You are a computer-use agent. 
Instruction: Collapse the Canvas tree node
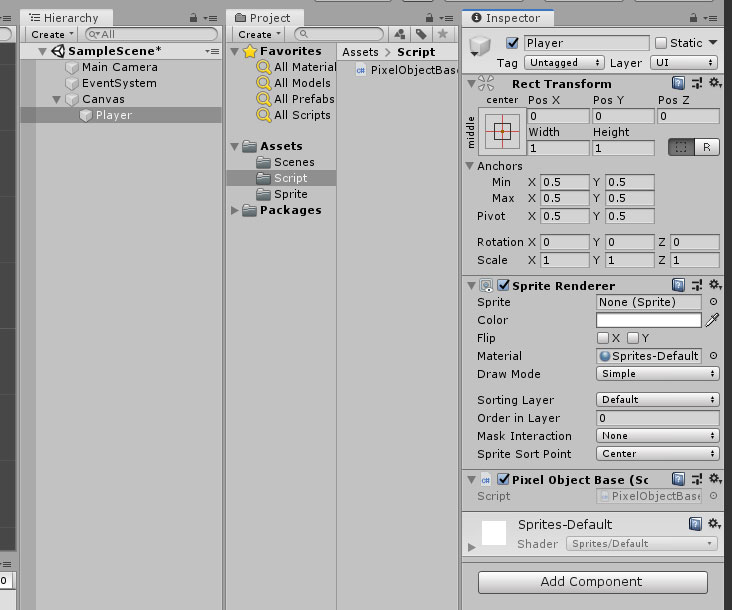(56, 99)
